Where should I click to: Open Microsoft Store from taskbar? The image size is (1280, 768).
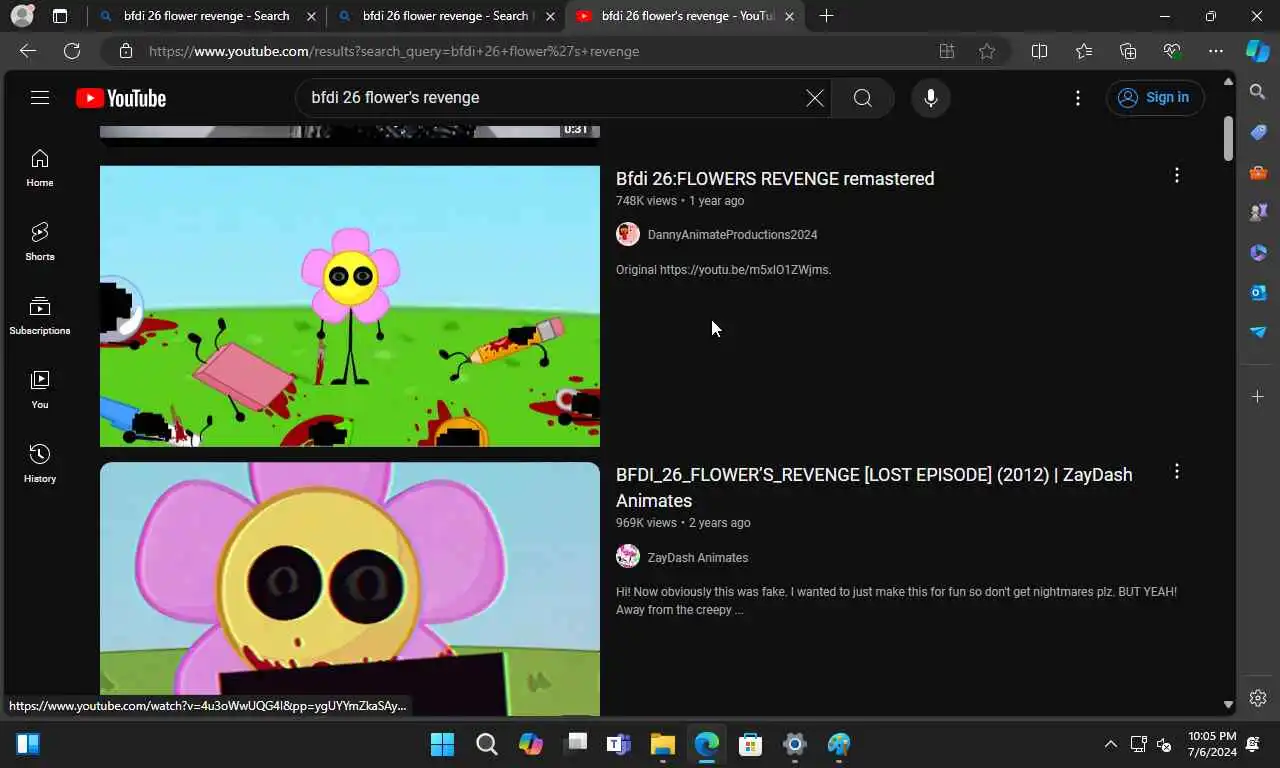coord(751,744)
